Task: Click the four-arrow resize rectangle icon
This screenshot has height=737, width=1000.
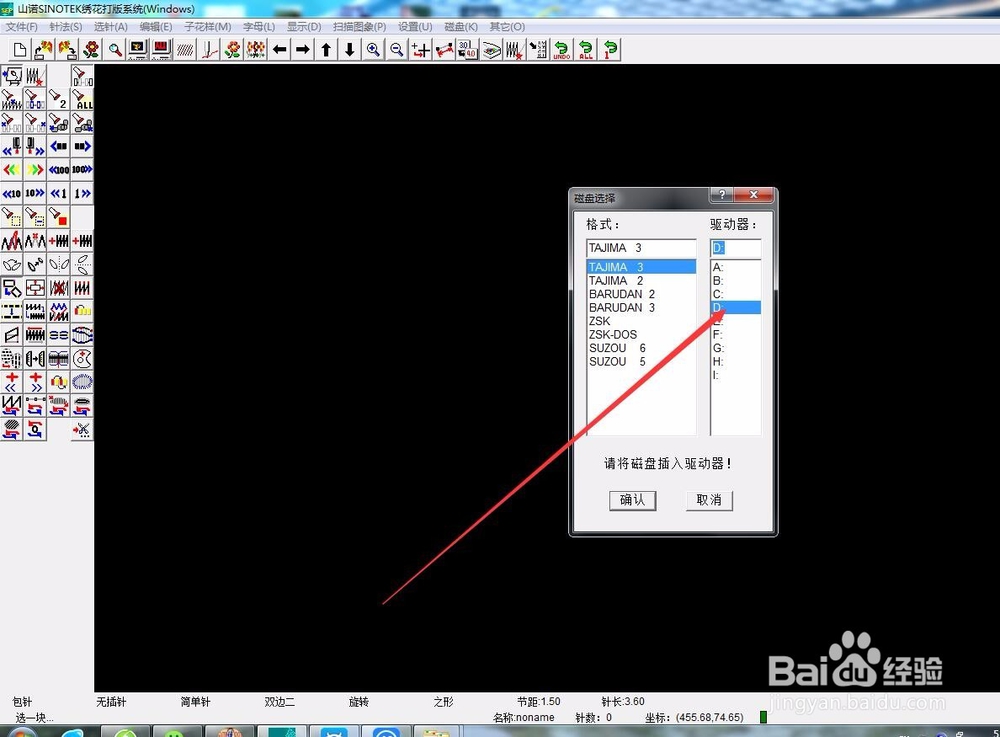Action: coord(35,288)
